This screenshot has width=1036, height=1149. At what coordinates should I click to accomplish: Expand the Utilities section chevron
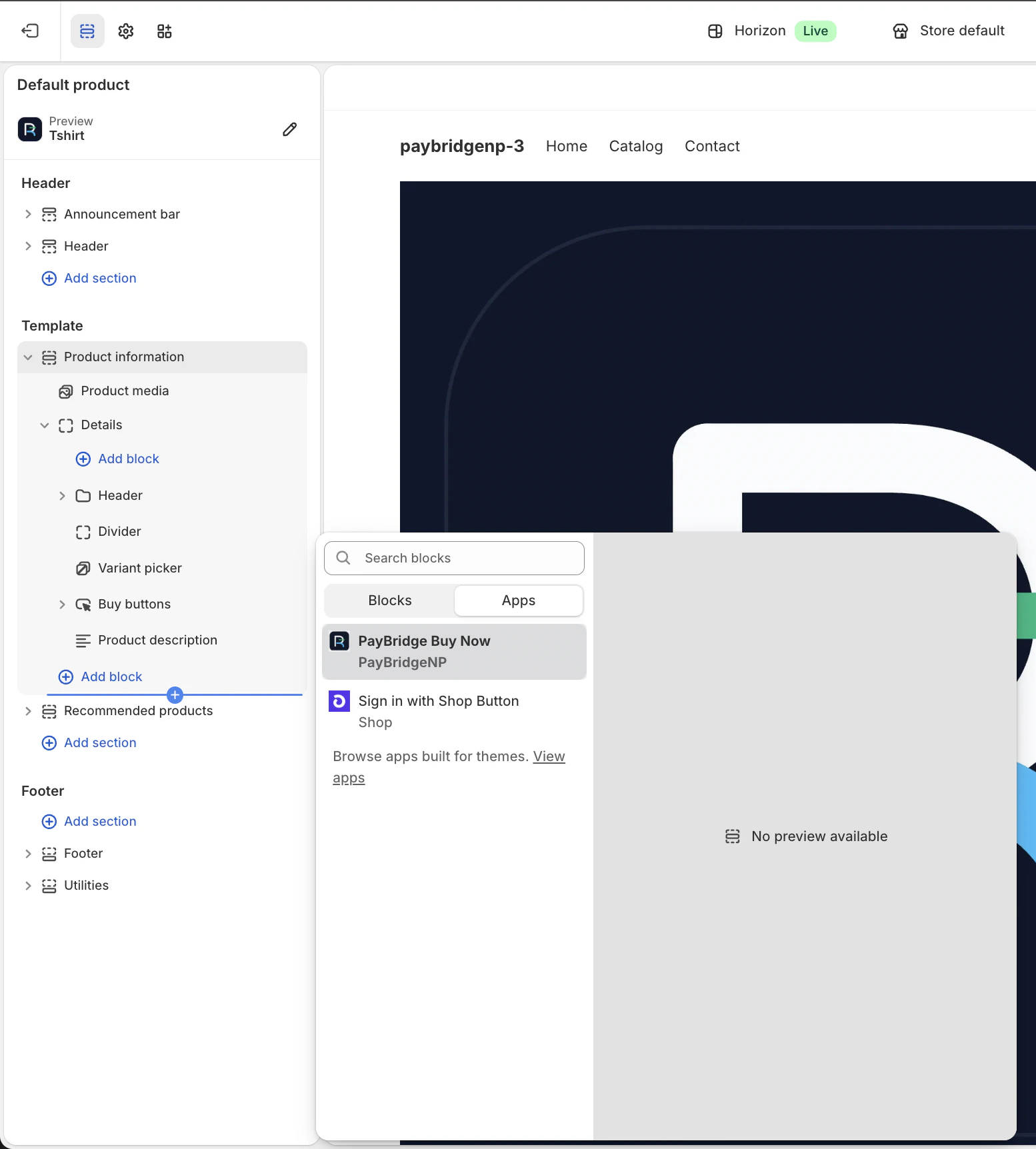(28, 886)
